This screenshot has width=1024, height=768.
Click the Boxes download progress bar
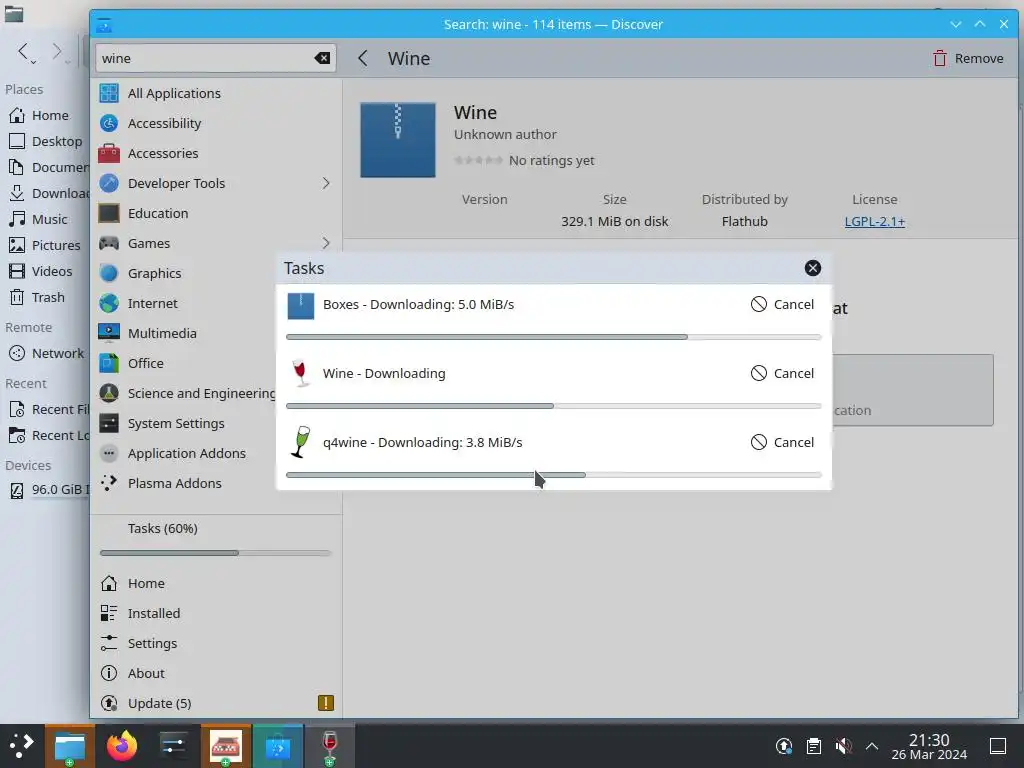click(x=554, y=337)
